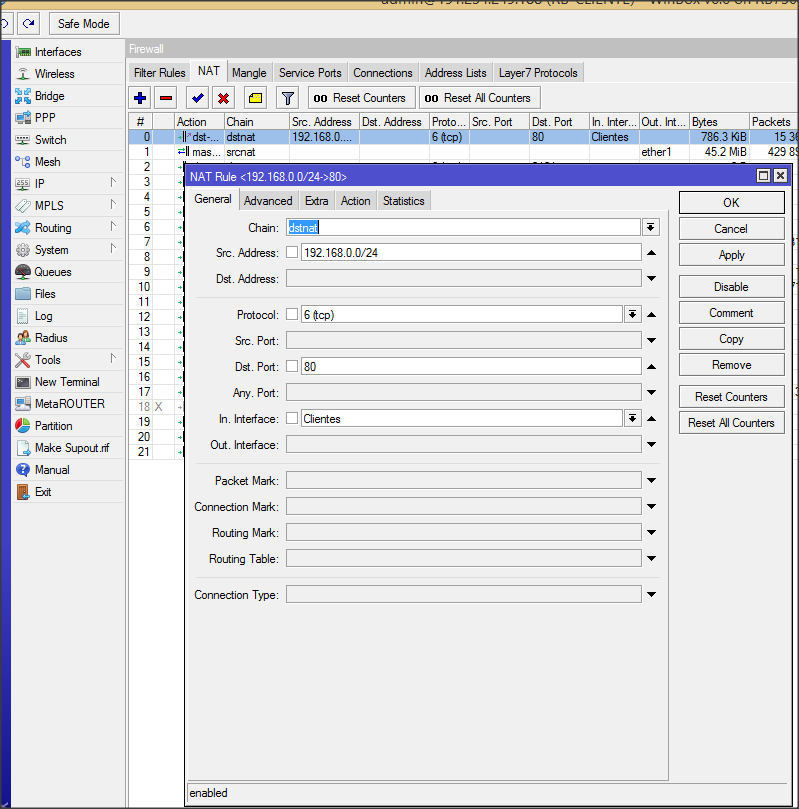Open Wireless in the sidebar
Image resolution: width=799 pixels, height=809 pixels.
coord(54,74)
